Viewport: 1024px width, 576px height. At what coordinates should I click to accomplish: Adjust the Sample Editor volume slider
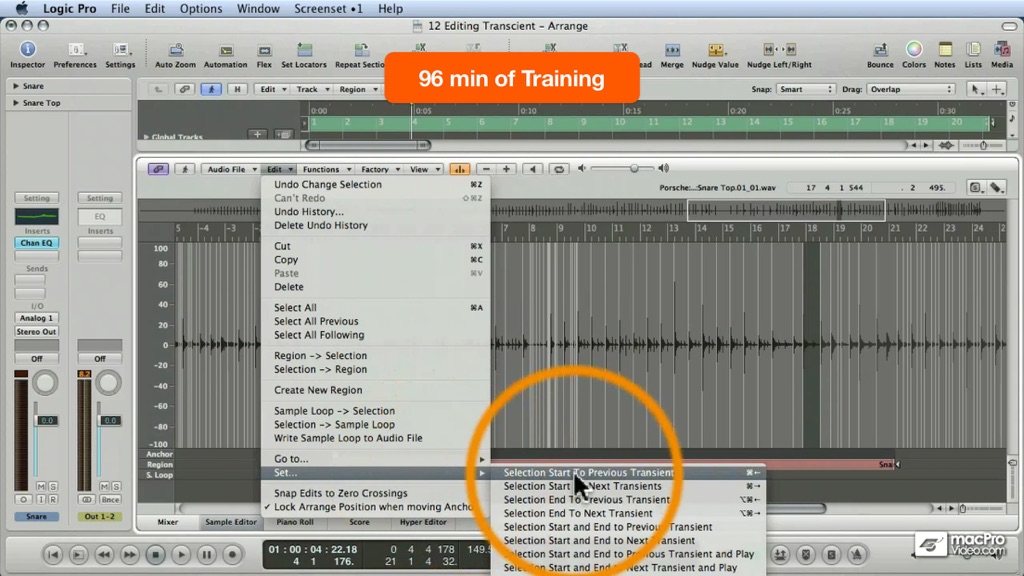point(622,168)
